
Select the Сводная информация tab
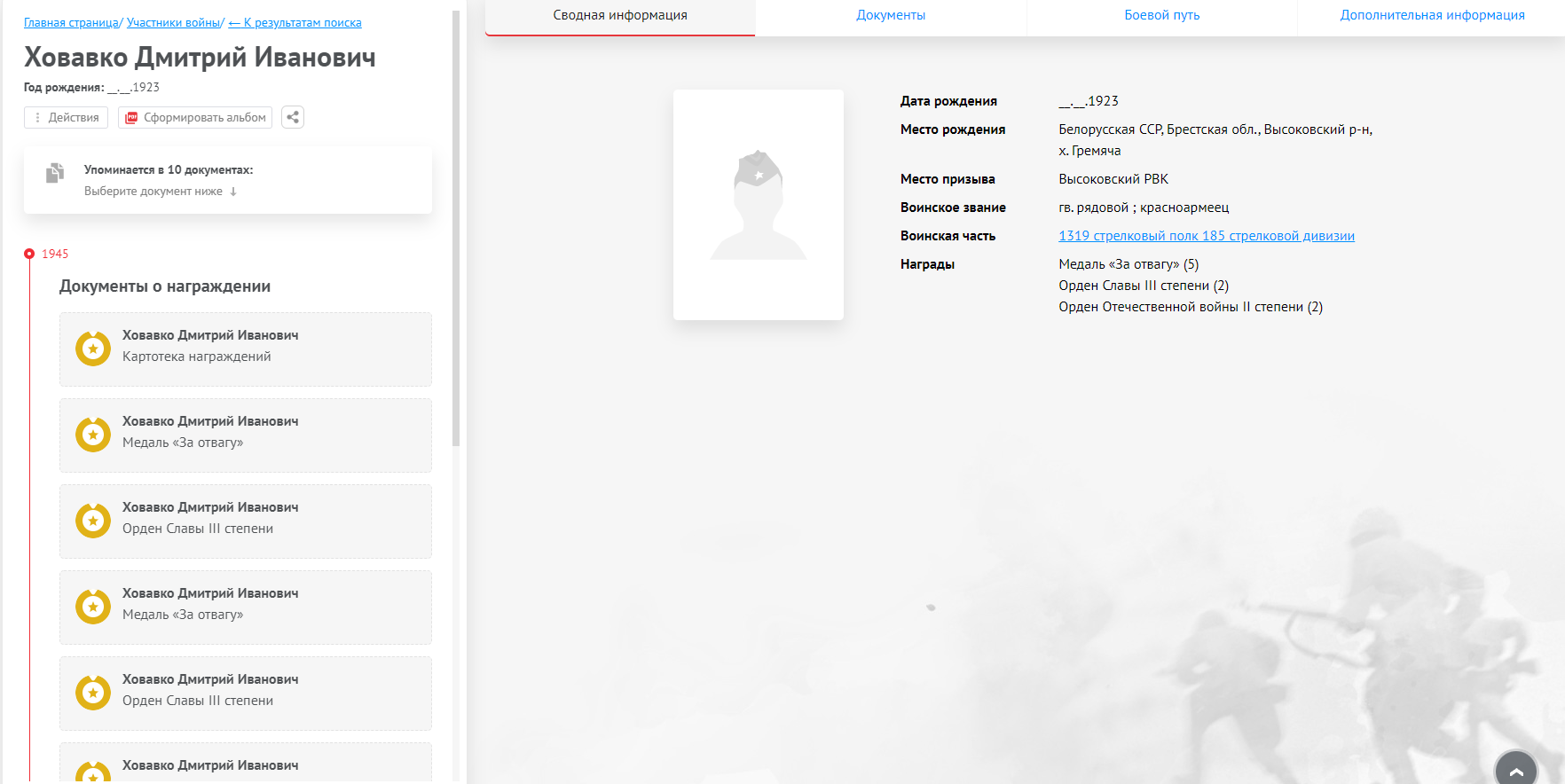[620, 15]
